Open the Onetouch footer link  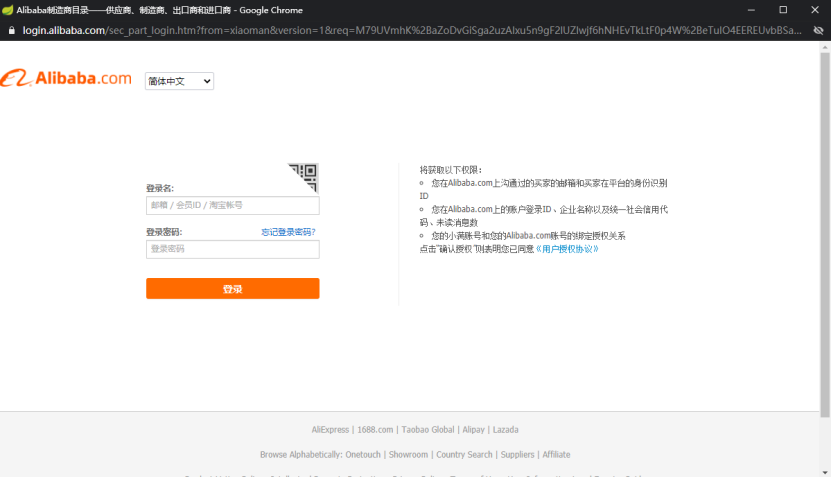tap(363, 454)
